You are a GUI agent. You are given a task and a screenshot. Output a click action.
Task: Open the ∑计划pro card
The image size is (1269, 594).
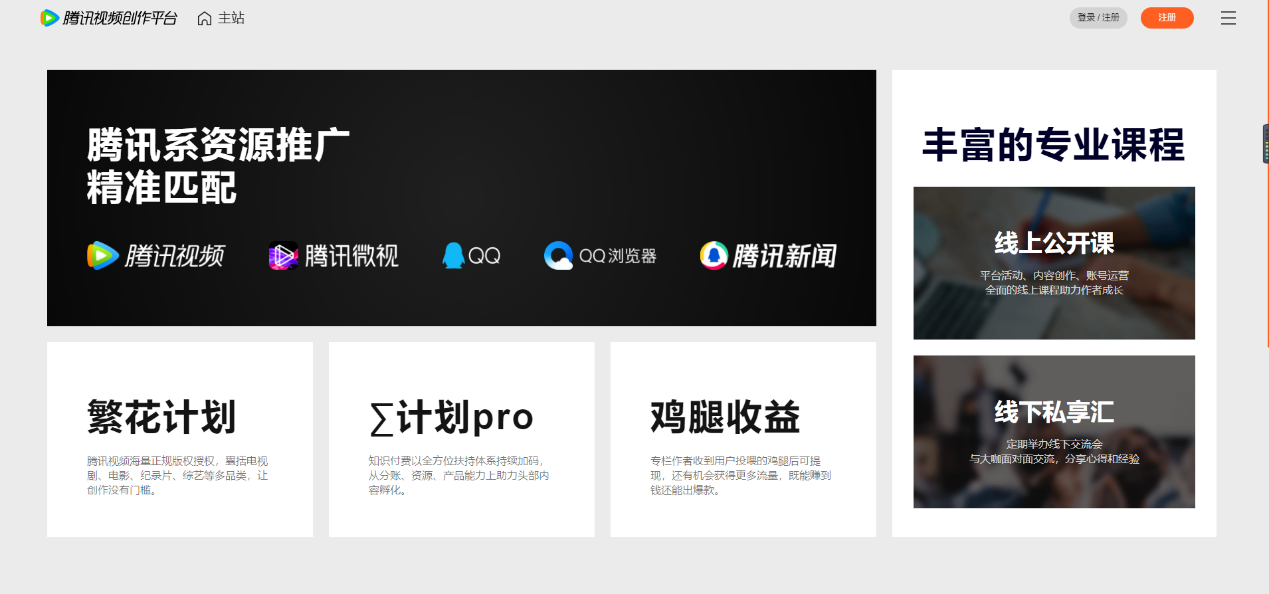[x=462, y=439]
